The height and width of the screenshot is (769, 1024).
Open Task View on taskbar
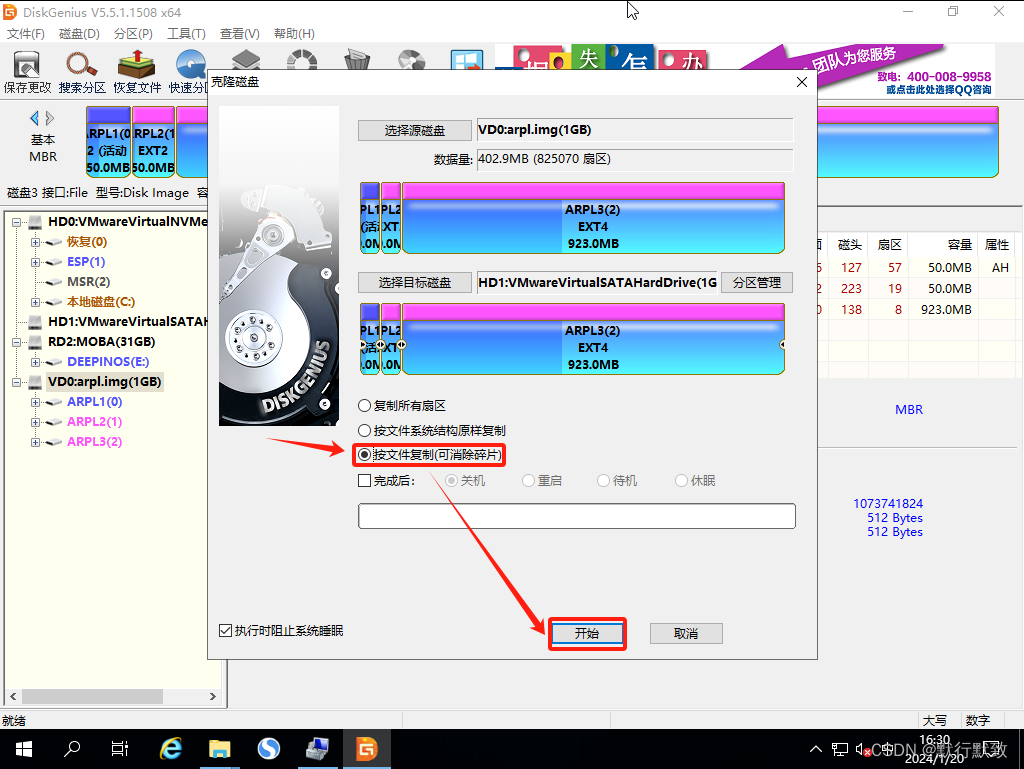[120, 749]
